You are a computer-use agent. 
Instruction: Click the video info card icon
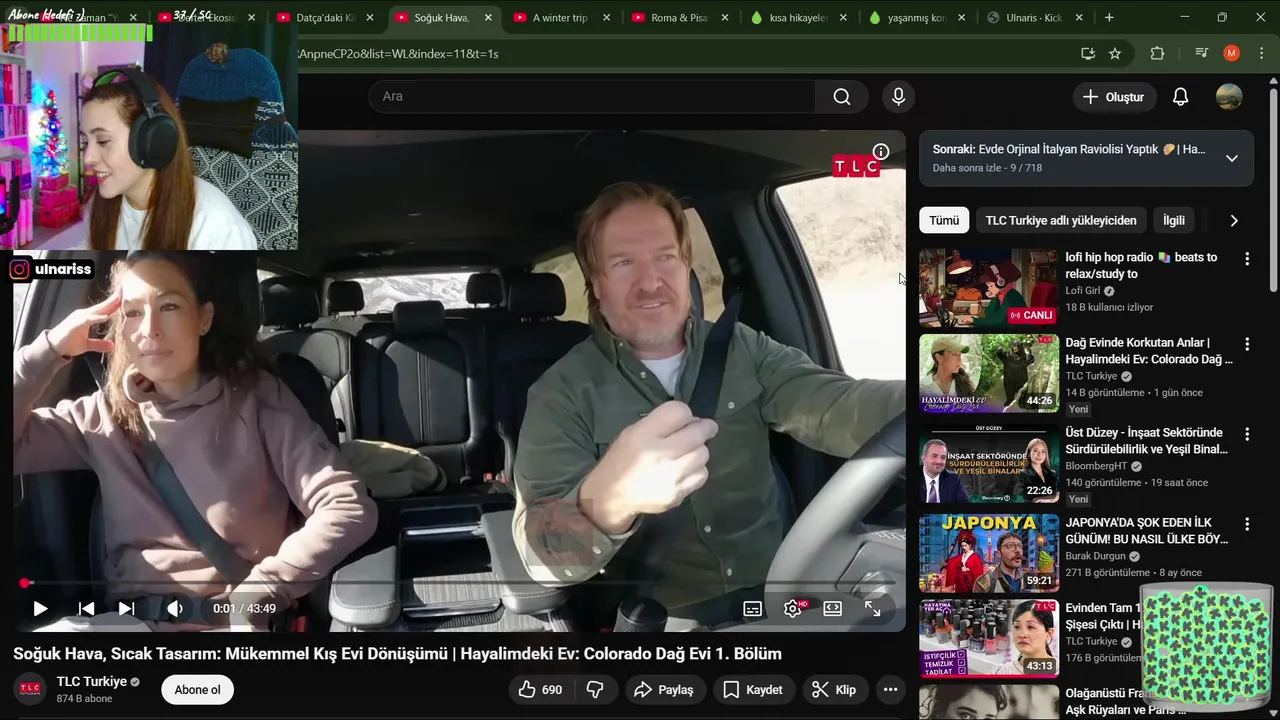pyautogui.click(x=881, y=152)
